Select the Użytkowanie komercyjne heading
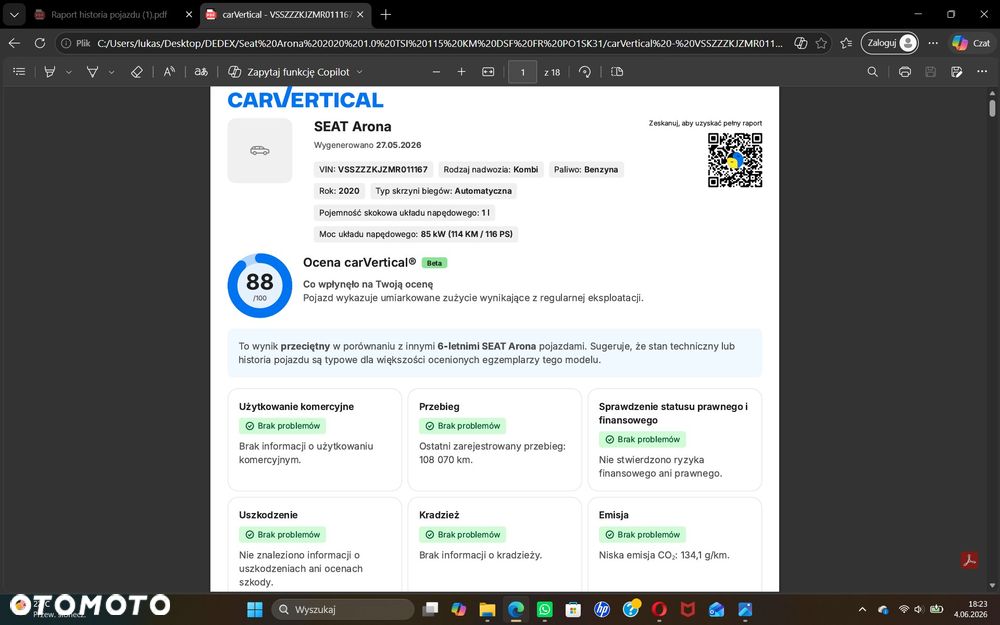The width and height of the screenshot is (1000, 625). pos(297,406)
